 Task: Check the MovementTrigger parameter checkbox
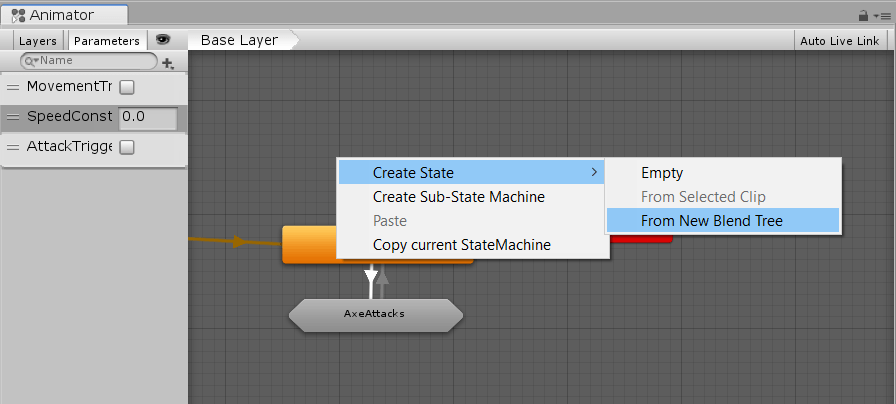click(127, 87)
